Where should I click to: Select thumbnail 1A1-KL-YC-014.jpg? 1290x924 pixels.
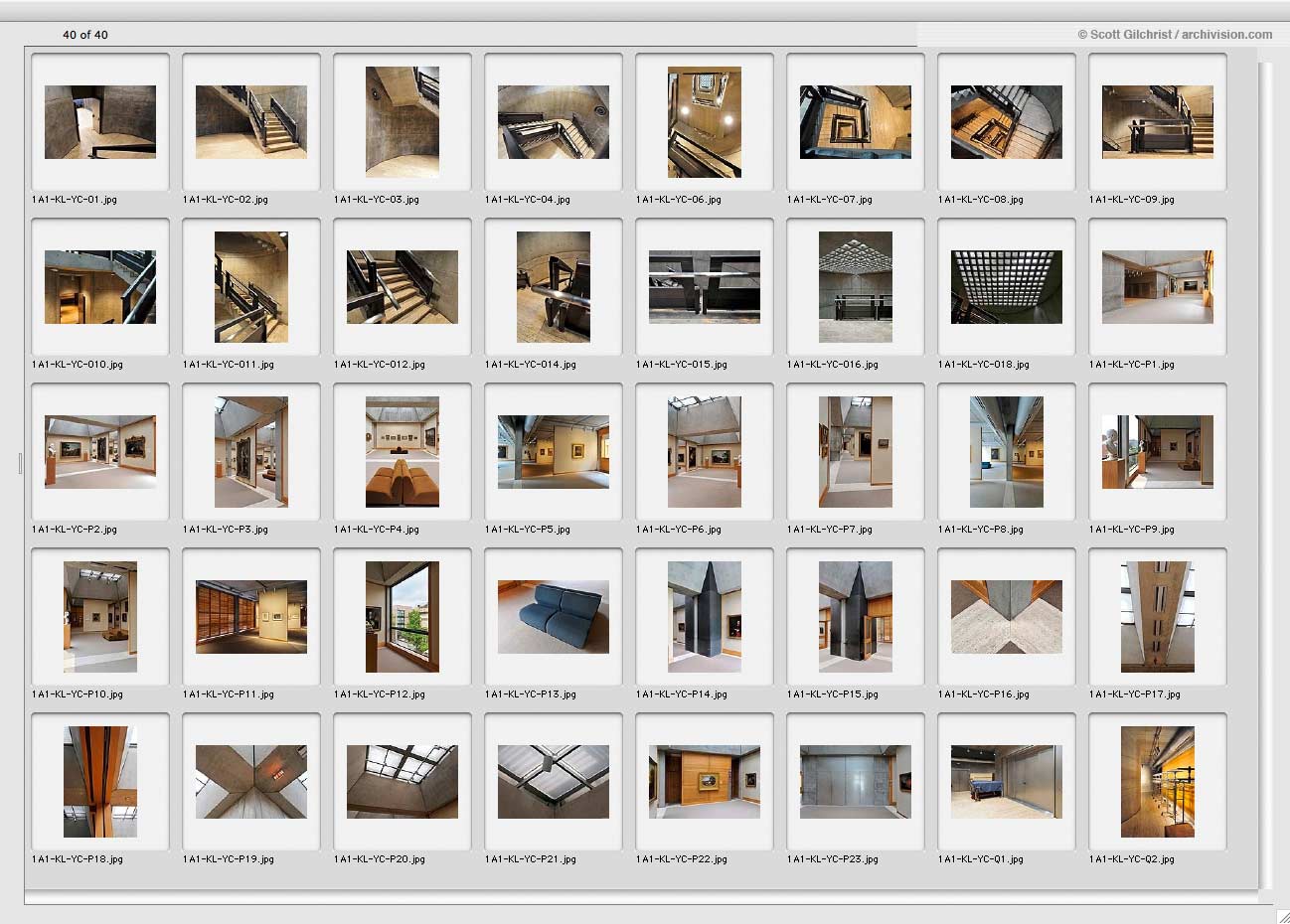pyautogui.click(x=554, y=287)
